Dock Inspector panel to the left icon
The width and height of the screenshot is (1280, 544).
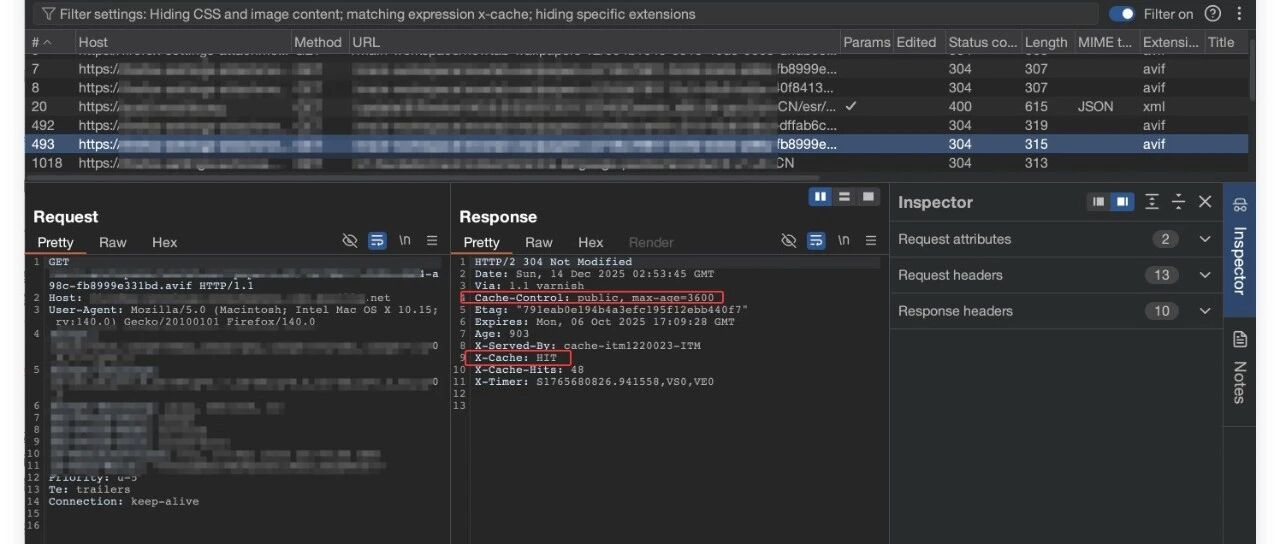pyautogui.click(x=1099, y=202)
